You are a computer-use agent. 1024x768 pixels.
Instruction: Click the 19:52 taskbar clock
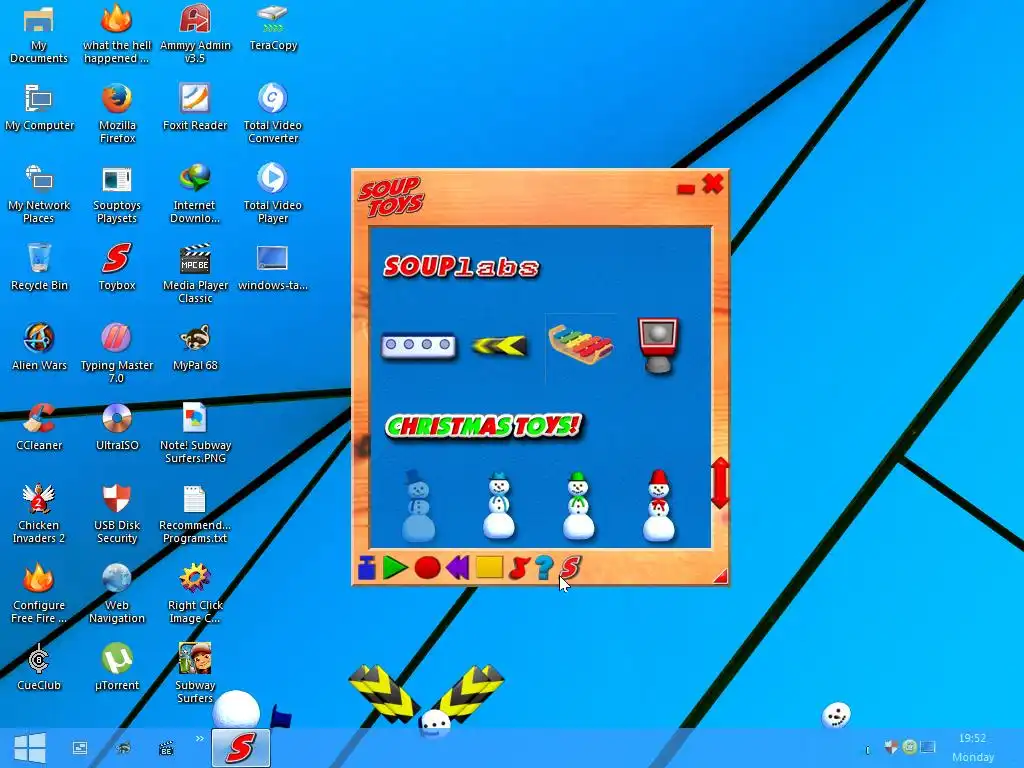click(972, 739)
